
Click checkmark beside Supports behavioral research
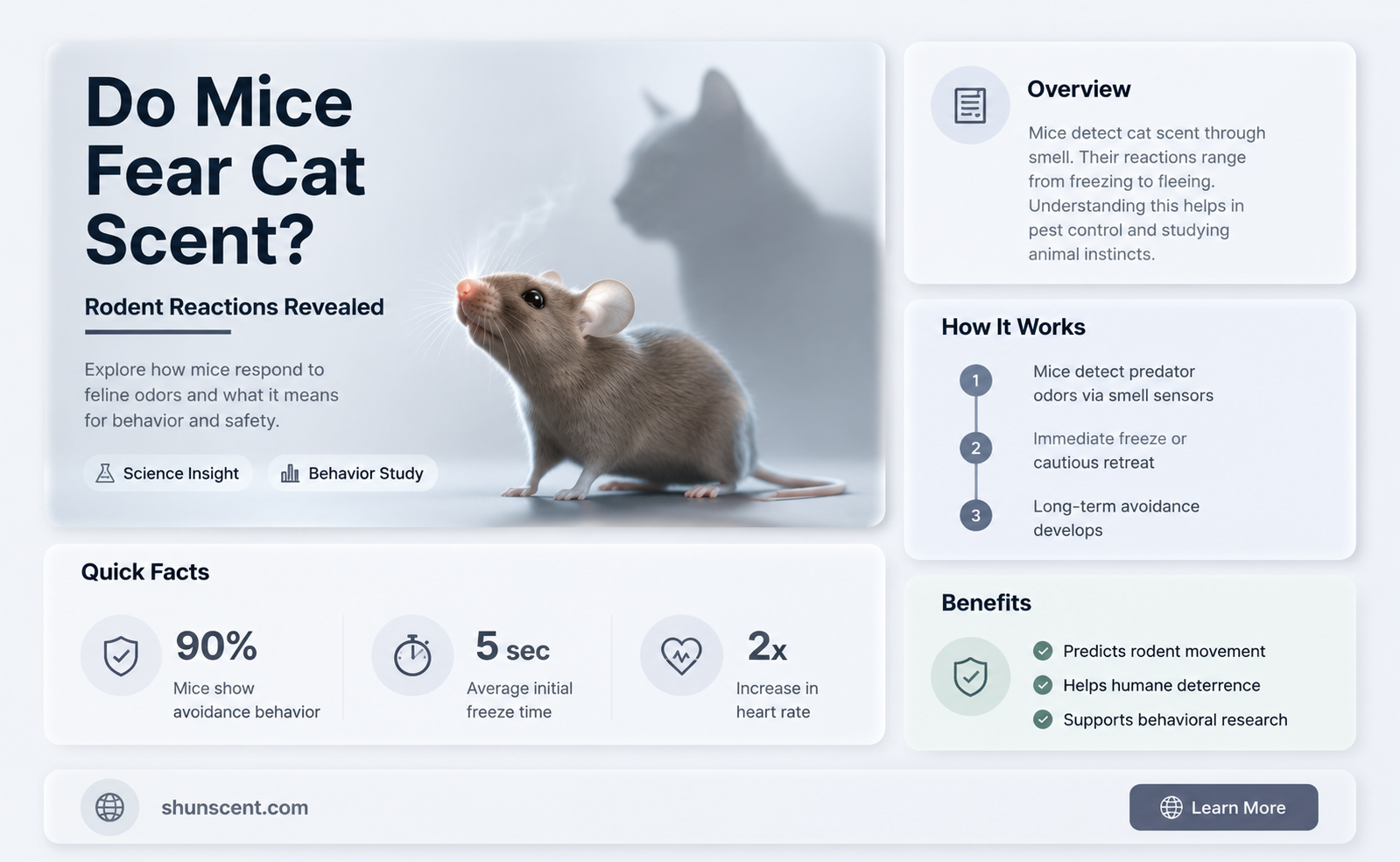1043,719
